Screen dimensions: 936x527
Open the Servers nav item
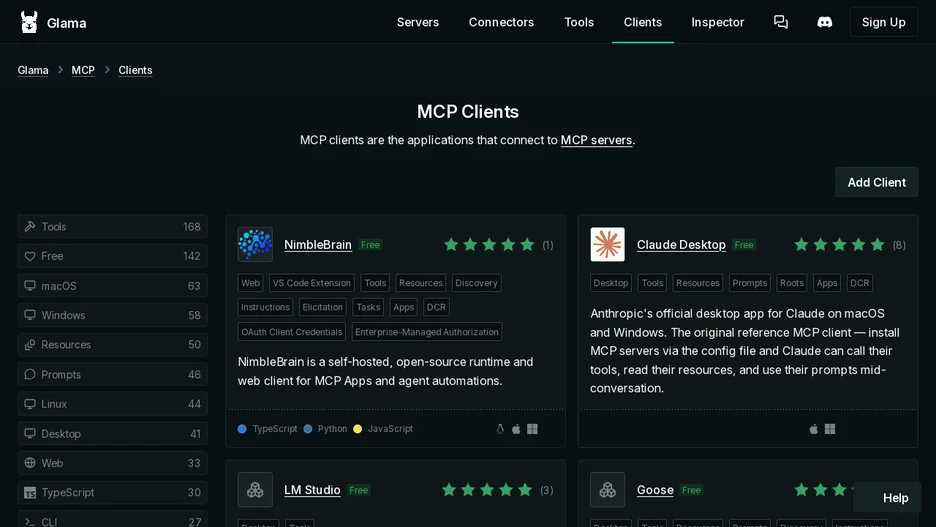(418, 22)
